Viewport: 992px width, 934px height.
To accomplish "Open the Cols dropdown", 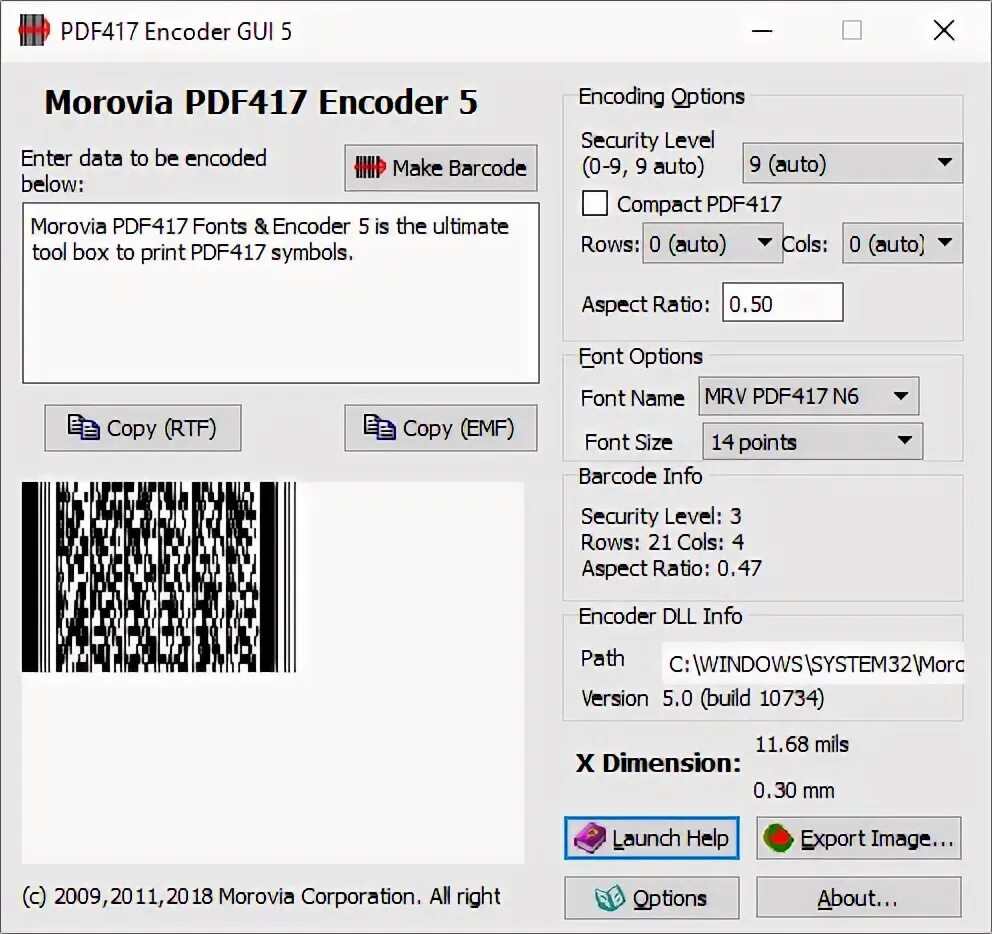I will click(x=902, y=244).
